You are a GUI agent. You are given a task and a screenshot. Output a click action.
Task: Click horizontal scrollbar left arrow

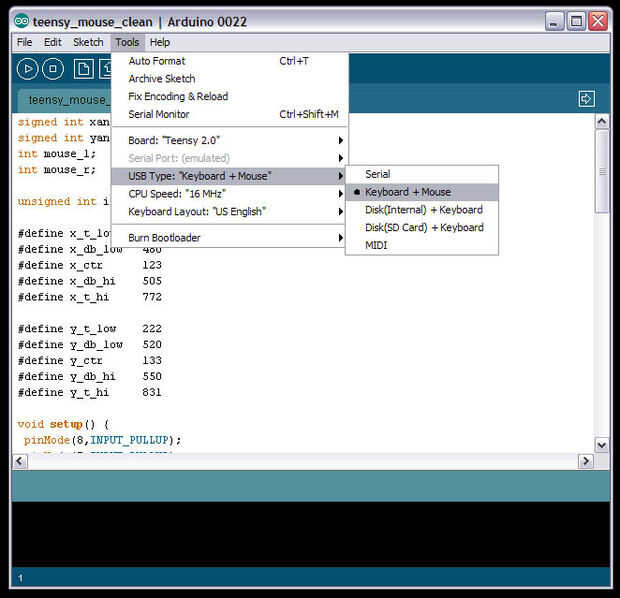coord(20,461)
